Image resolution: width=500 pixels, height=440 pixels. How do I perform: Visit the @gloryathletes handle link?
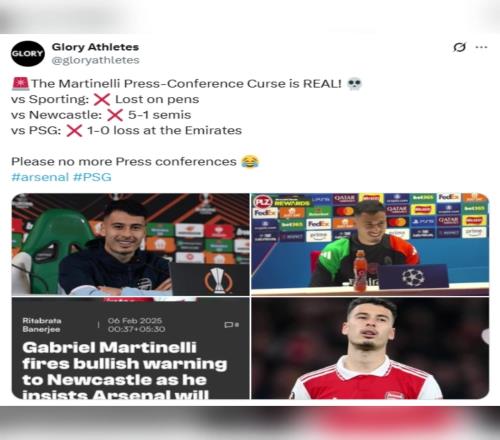point(95,60)
